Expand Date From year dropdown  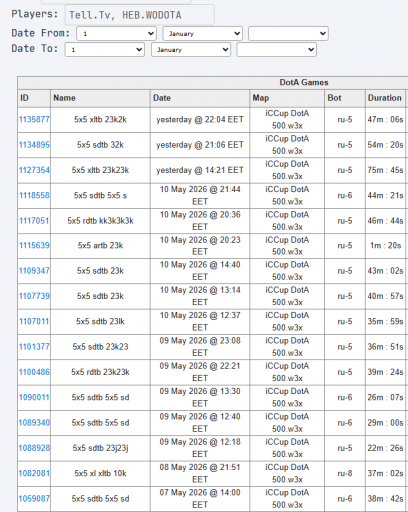coord(288,34)
